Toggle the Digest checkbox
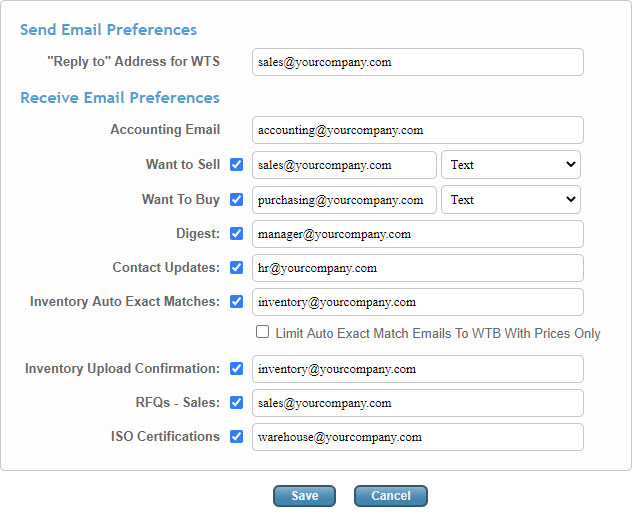Viewport: 632px width, 516px height. [237, 234]
